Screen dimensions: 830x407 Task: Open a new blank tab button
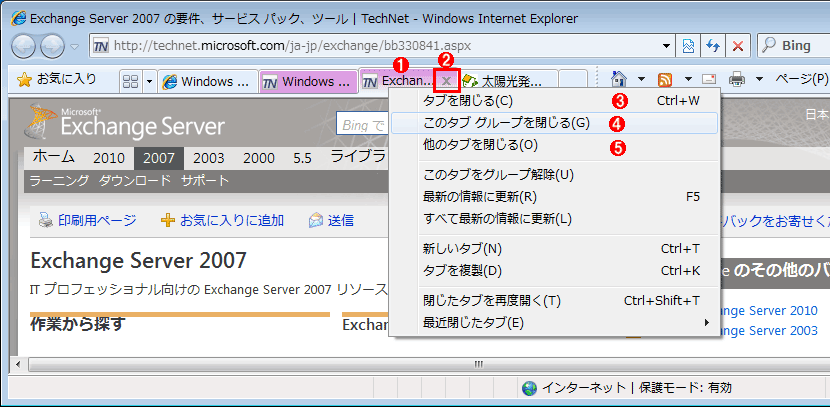pos(573,81)
